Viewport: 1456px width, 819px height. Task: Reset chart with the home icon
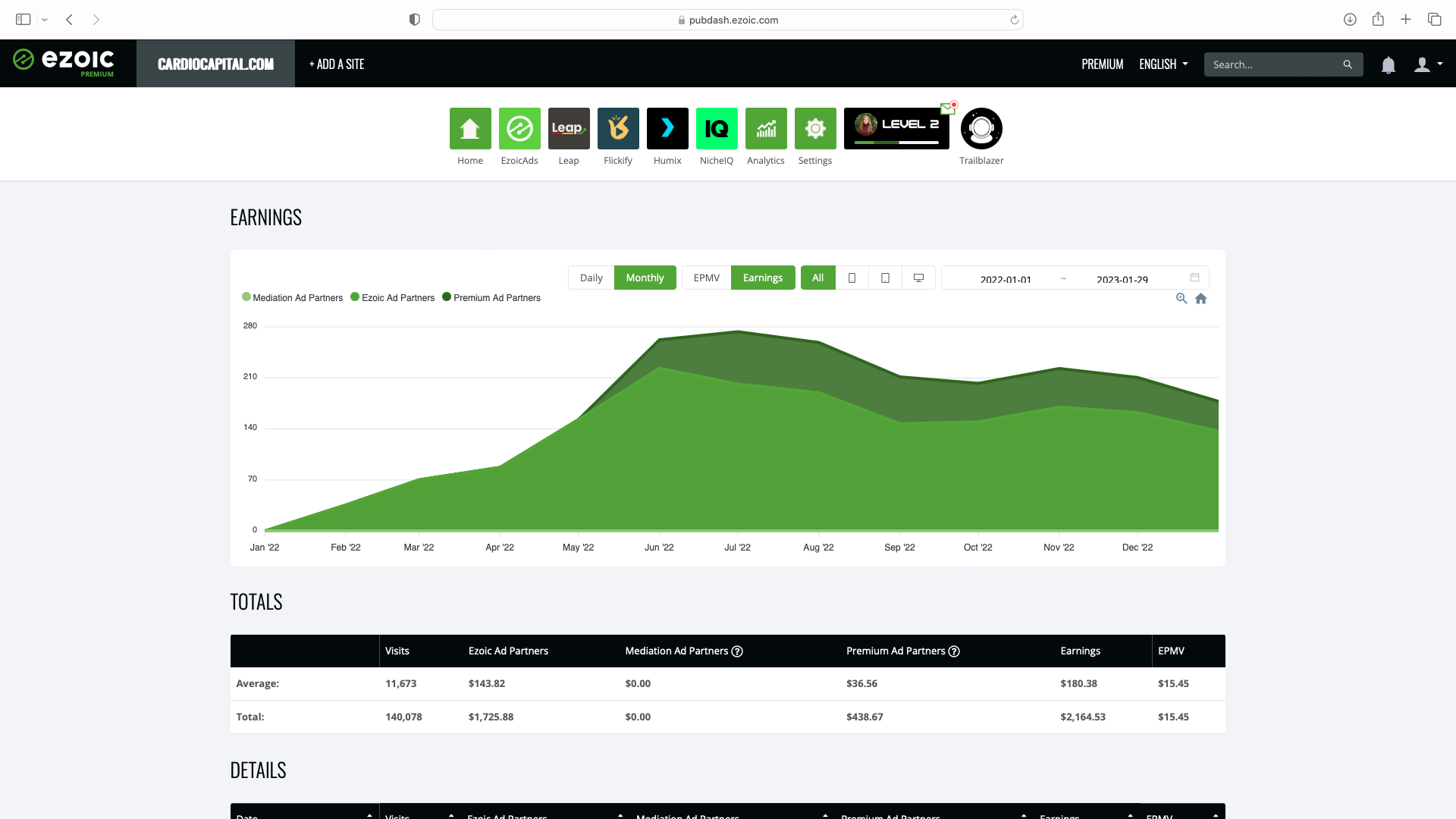1201,299
